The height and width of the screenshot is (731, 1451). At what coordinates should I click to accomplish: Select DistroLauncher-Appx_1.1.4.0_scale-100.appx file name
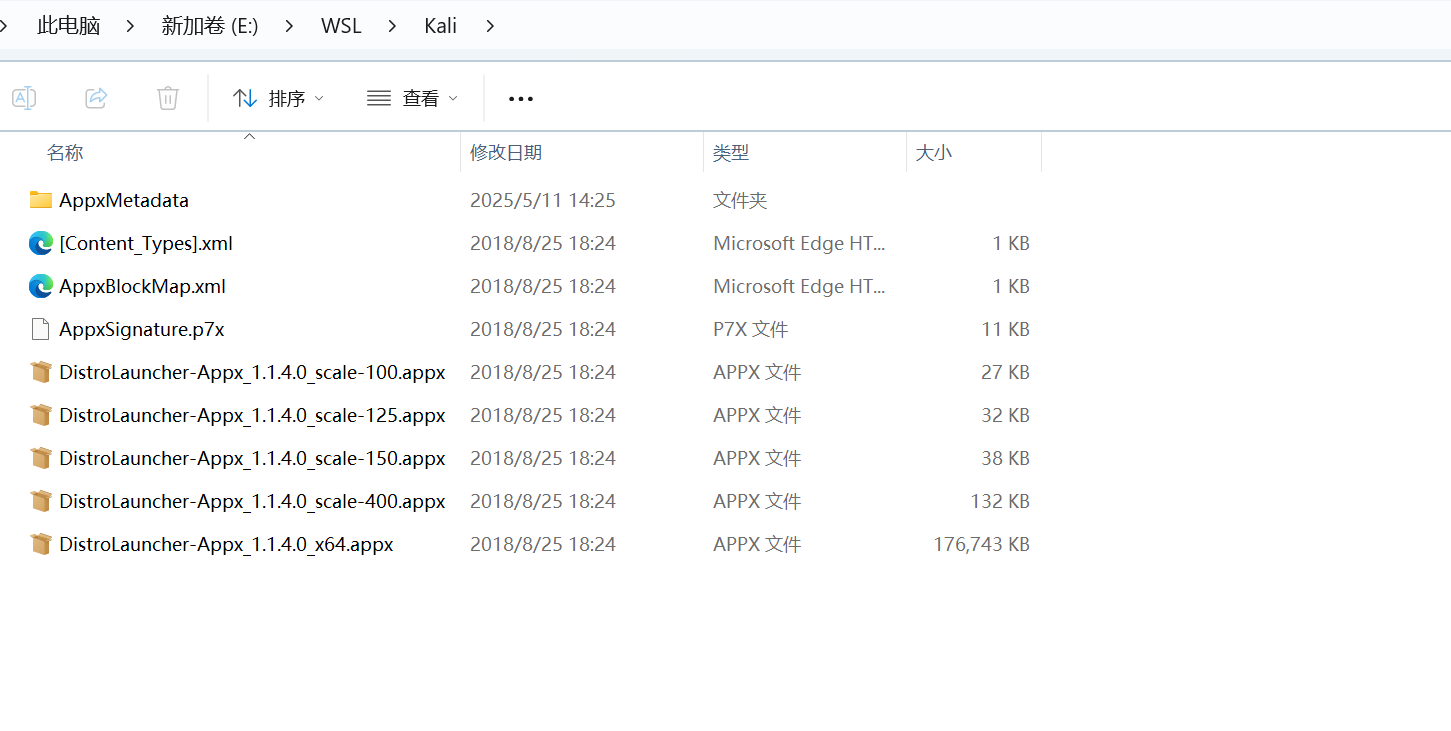click(252, 372)
